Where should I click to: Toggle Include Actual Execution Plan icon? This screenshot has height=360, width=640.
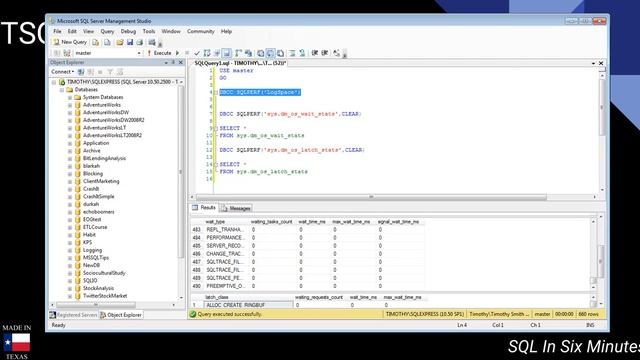(x=238, y=53)
